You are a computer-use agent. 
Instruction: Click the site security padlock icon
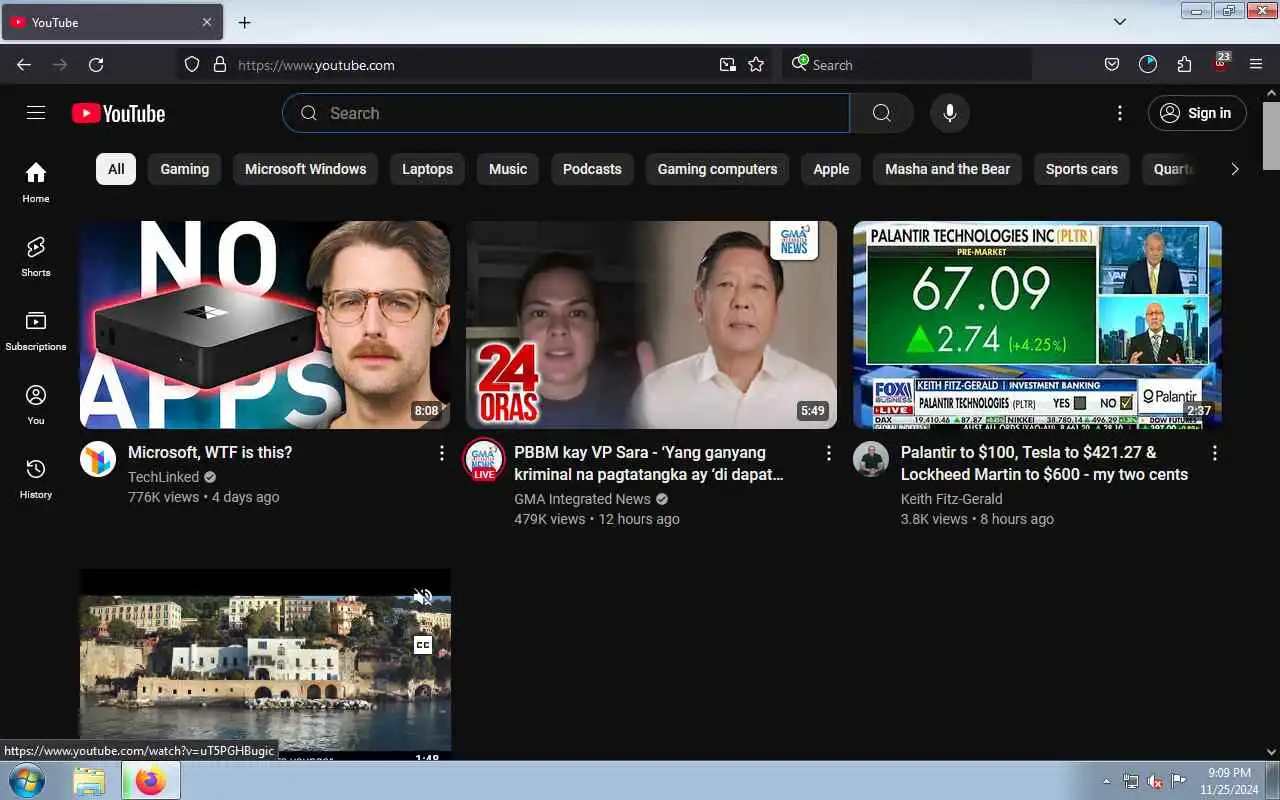pos(220,65)
